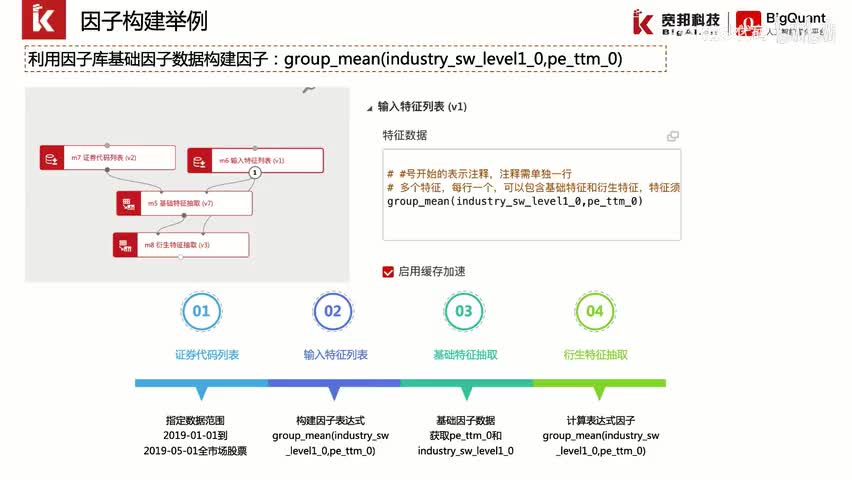Viewport: 852px width, 480px height.
Task: Click the top input port of m7 node
Action: 108,146
